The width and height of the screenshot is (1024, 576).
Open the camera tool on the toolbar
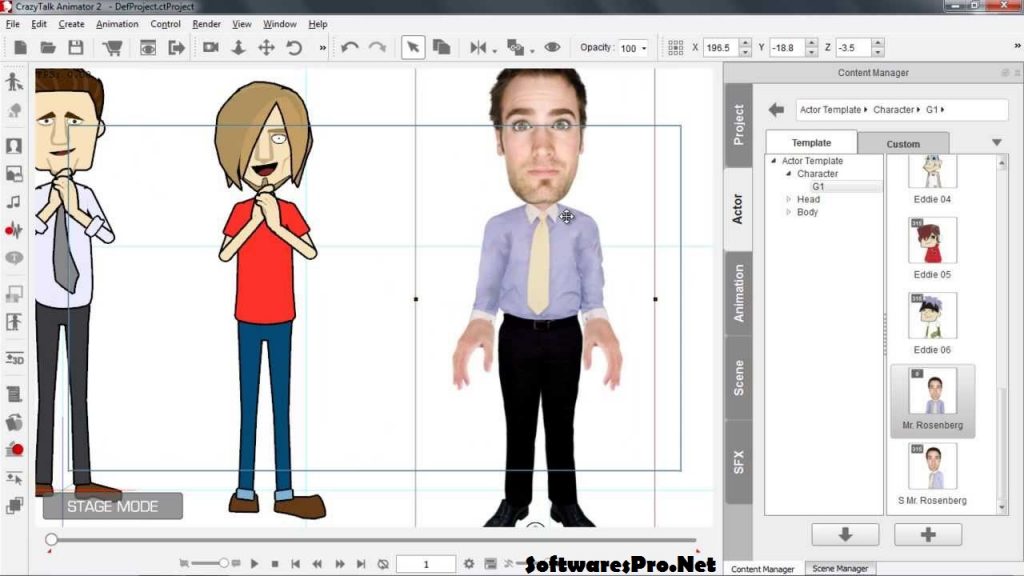(211, 46)
